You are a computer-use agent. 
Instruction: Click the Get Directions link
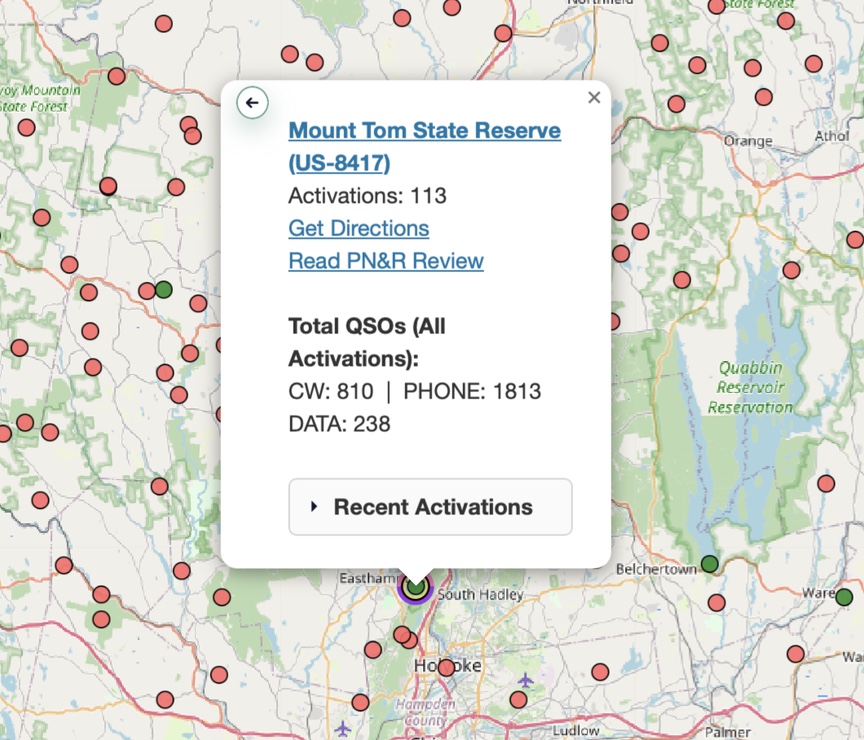pyautogui.click(x=358, y=228)
